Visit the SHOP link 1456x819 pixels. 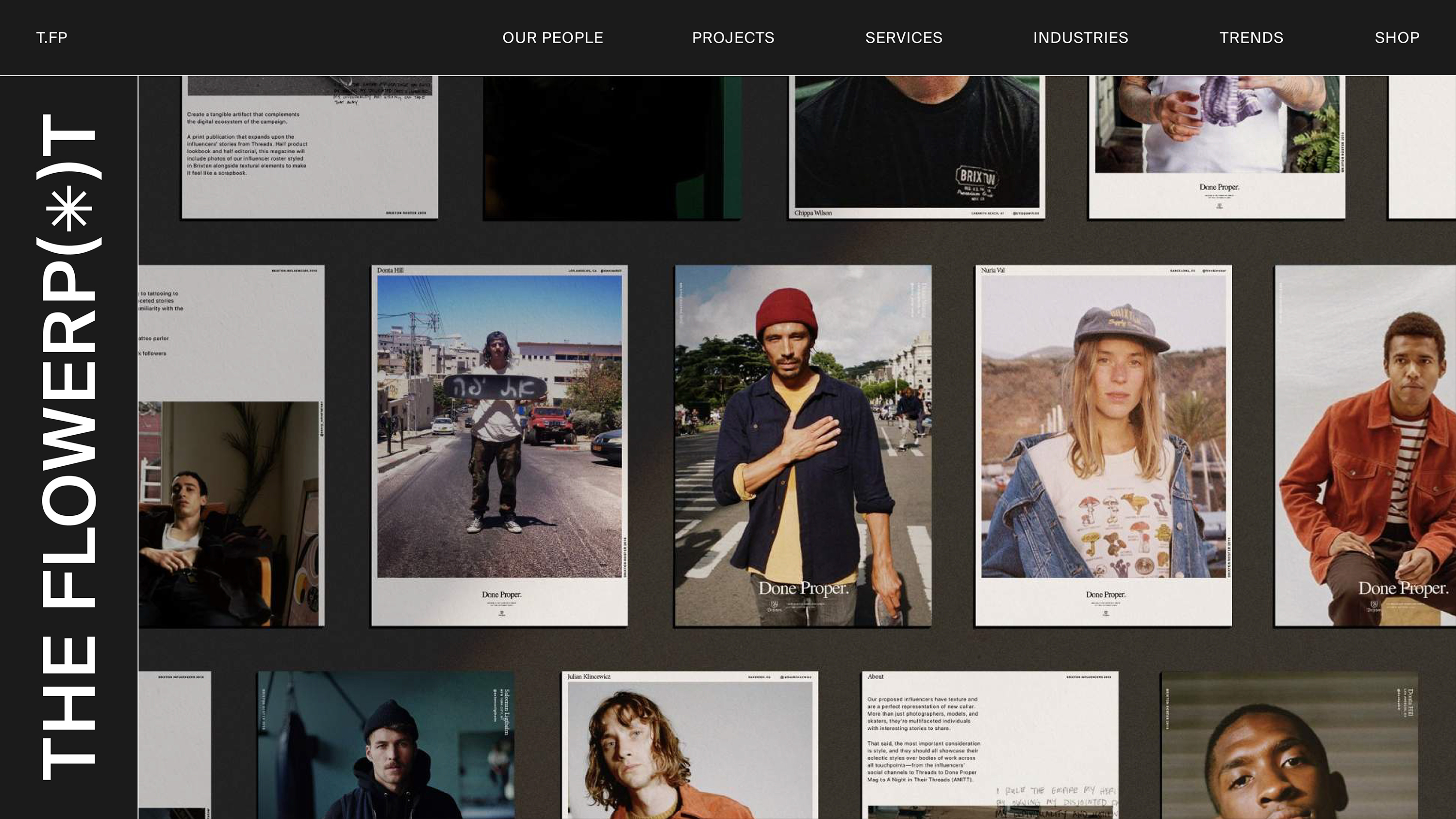[x=1397, y=37]
